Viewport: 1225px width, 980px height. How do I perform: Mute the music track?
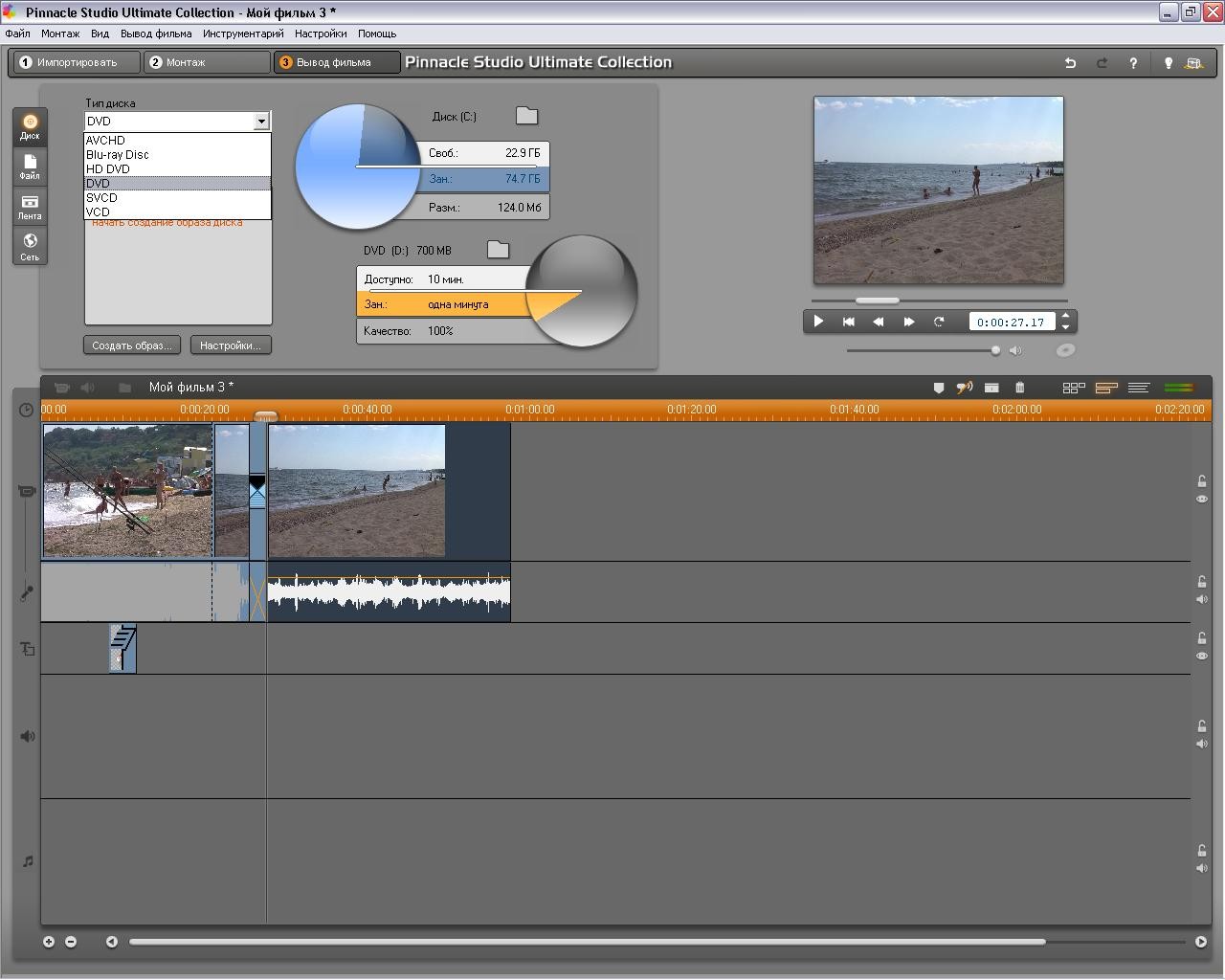(x=1202, y=868)
